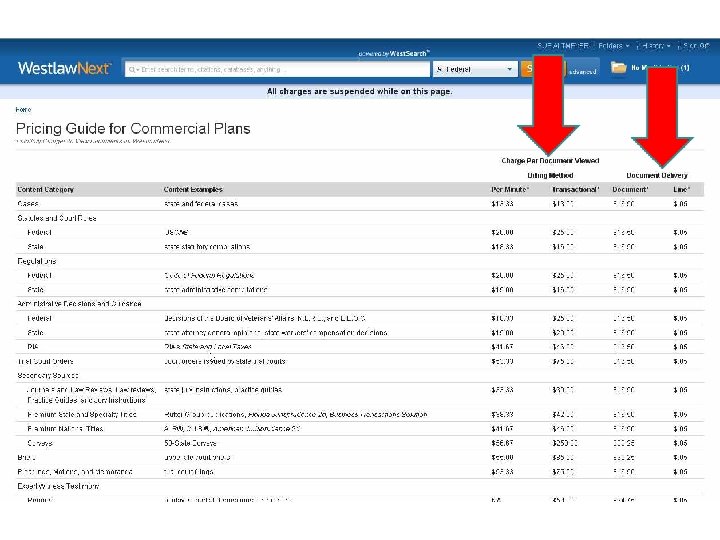Select the 'Regulations' category label
Image resolution: width=720 pixels, height=540 pixels.
36,261
